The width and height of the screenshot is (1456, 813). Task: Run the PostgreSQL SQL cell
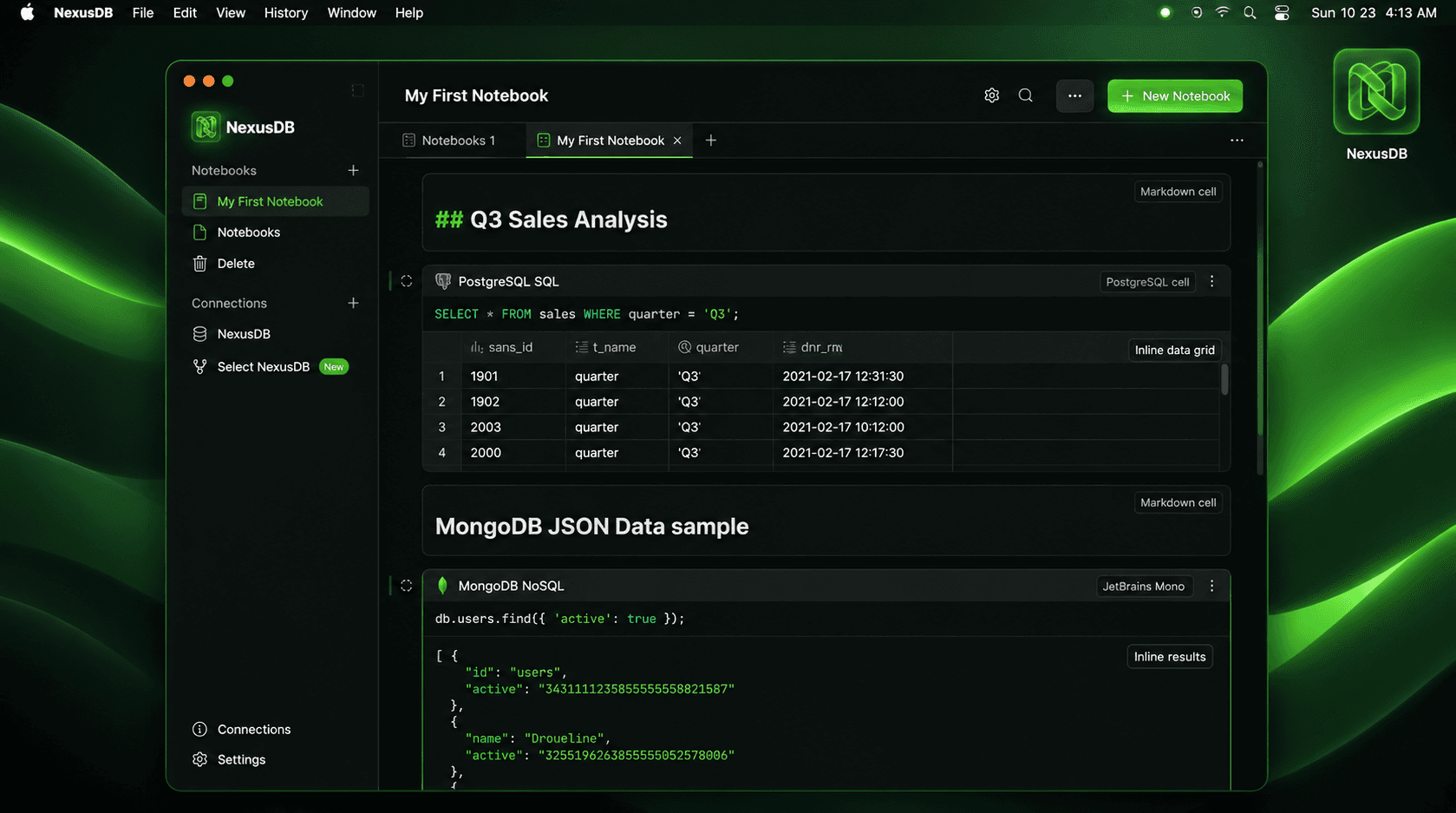click(406, 281)
